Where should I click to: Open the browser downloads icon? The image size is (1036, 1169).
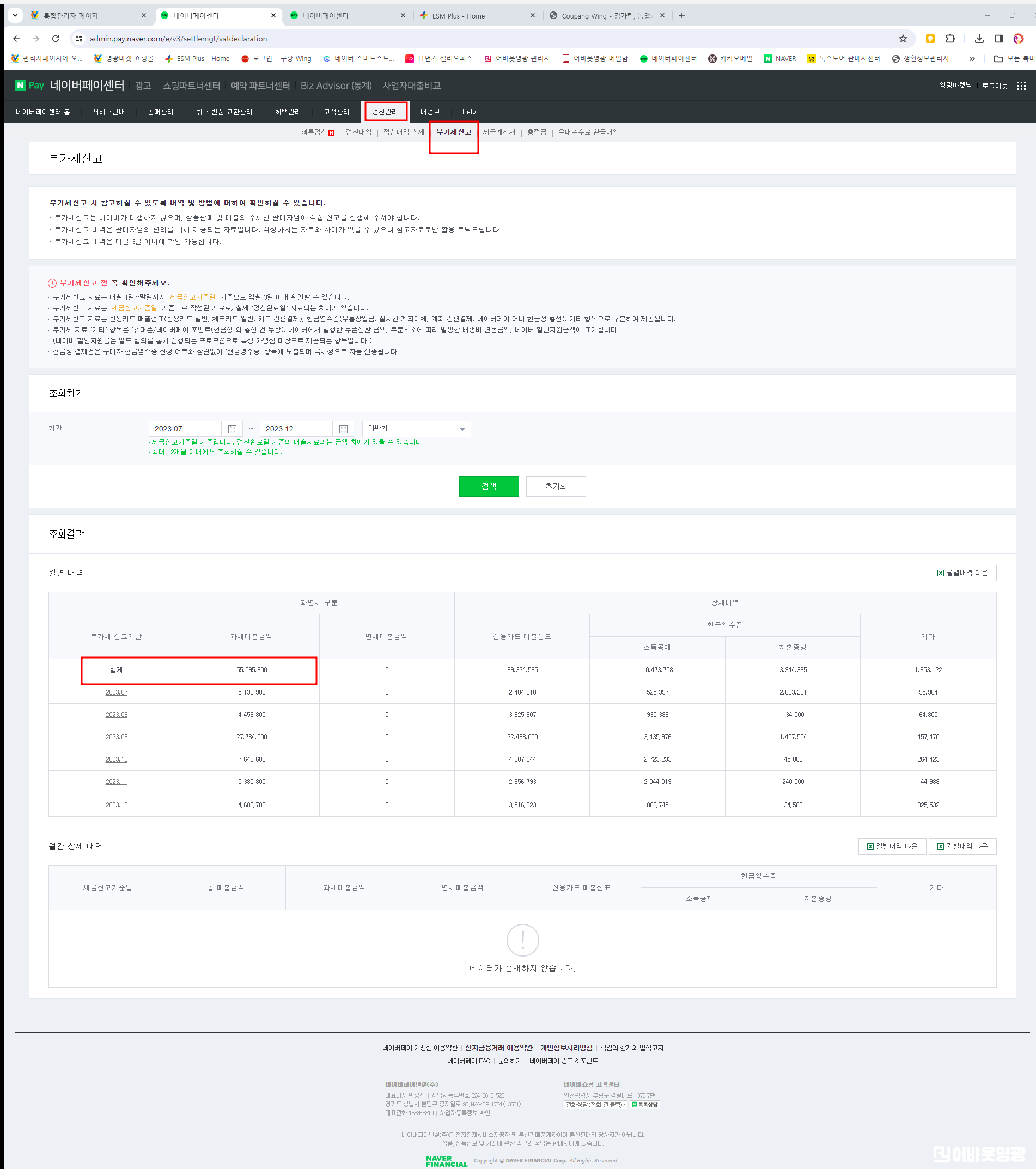click(979, 39)
